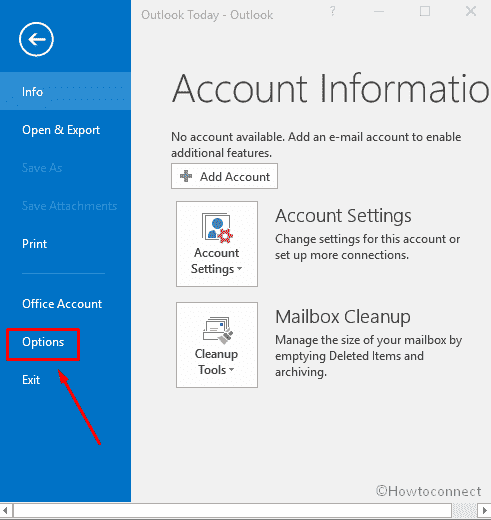Click 'Change settings for this account' description
The width and height of the screenshot is (491, 520).
pyautogui.click(x=367, y=247)
